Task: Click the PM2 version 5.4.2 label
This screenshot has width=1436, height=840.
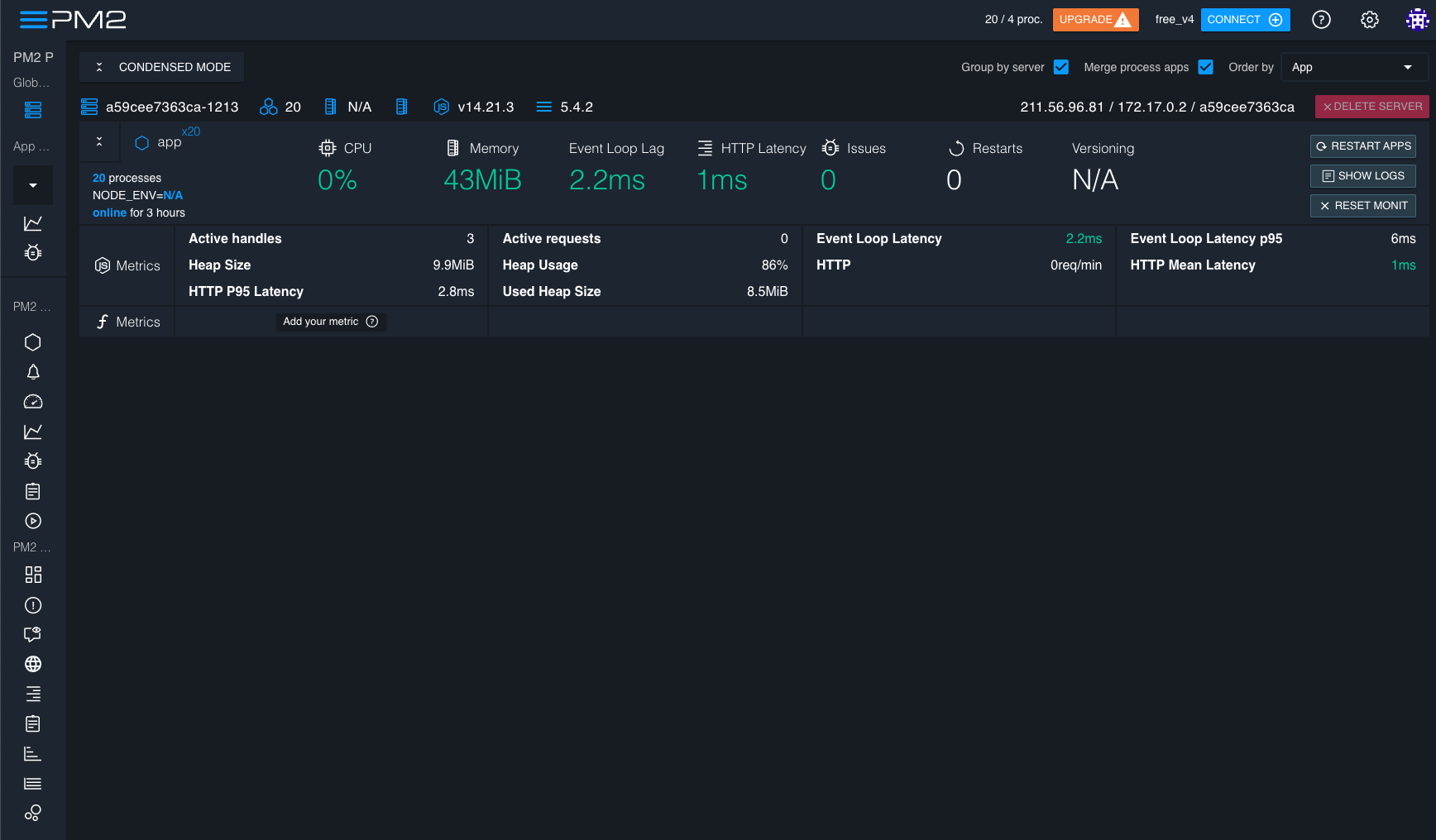Action: (x=577, y=107)
